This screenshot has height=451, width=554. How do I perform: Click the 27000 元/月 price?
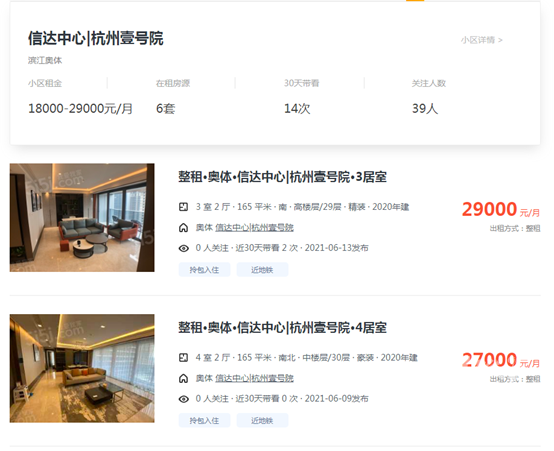click(501, 360)
